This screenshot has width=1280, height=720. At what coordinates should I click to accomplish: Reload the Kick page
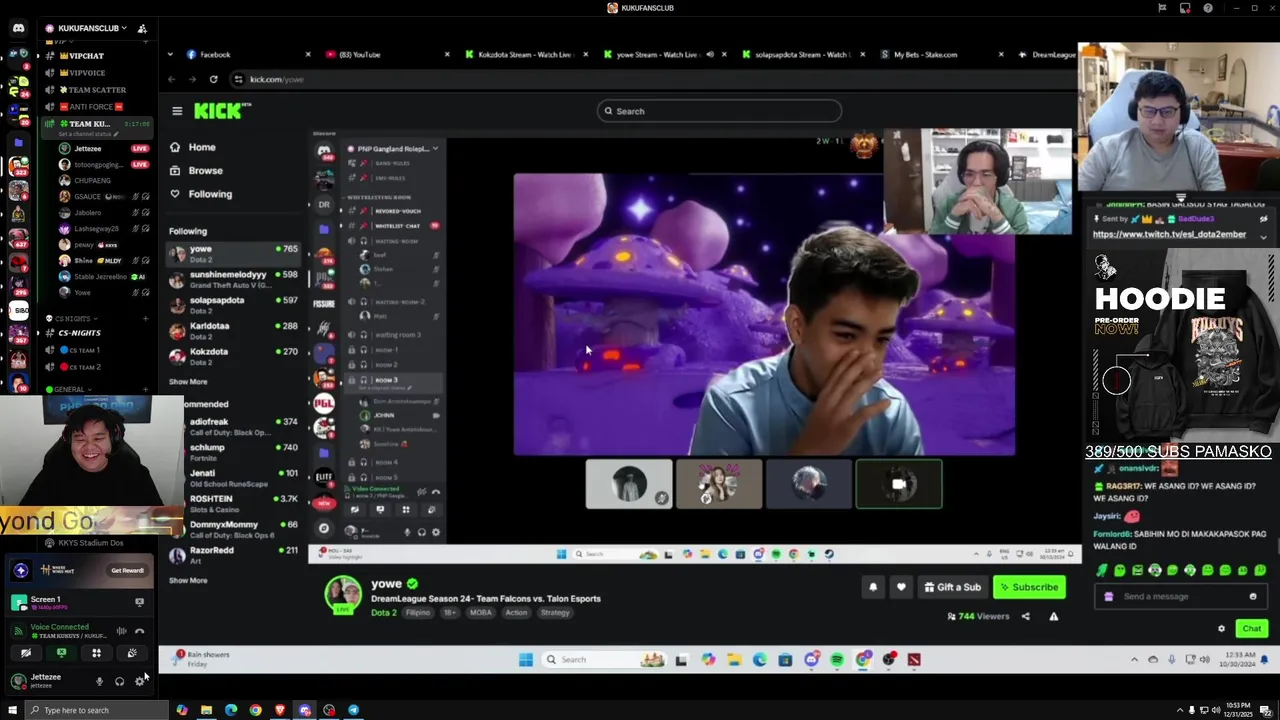(213, 79)
